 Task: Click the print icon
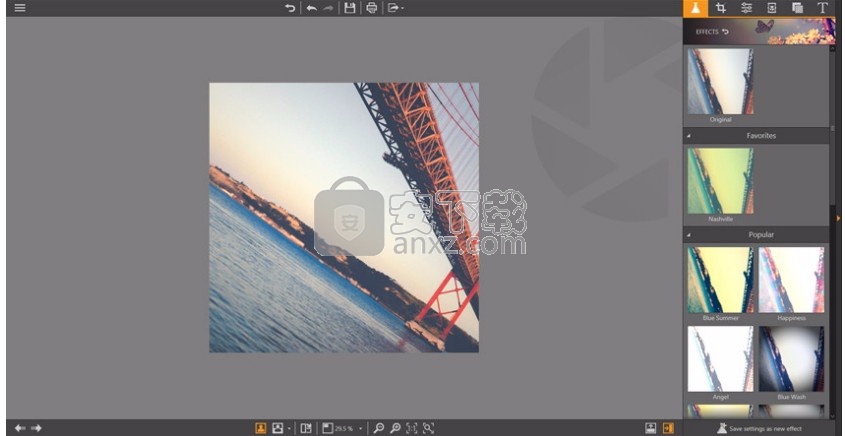(x=371, y=8)
